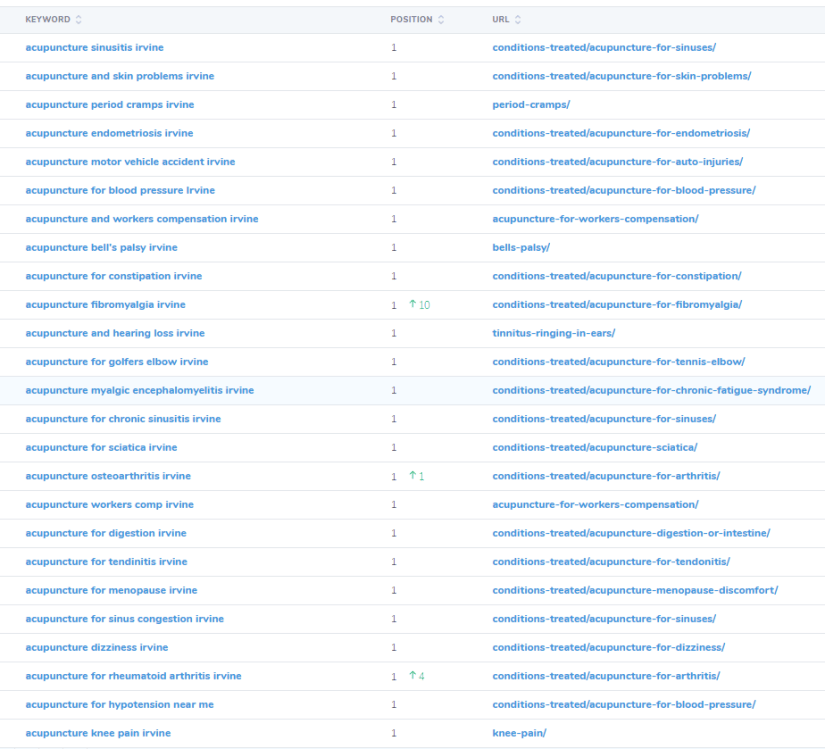Viewport: 825px width, 749px height.
Task: Sort by the Keyword column arrows
Action: pos(78,19)
